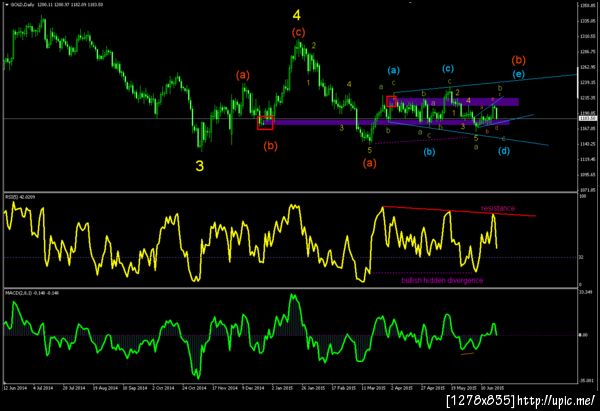Screen dimensions: 600x411
Task: Select the blue '(d)' wave label
Action: (x=504, y=151)
